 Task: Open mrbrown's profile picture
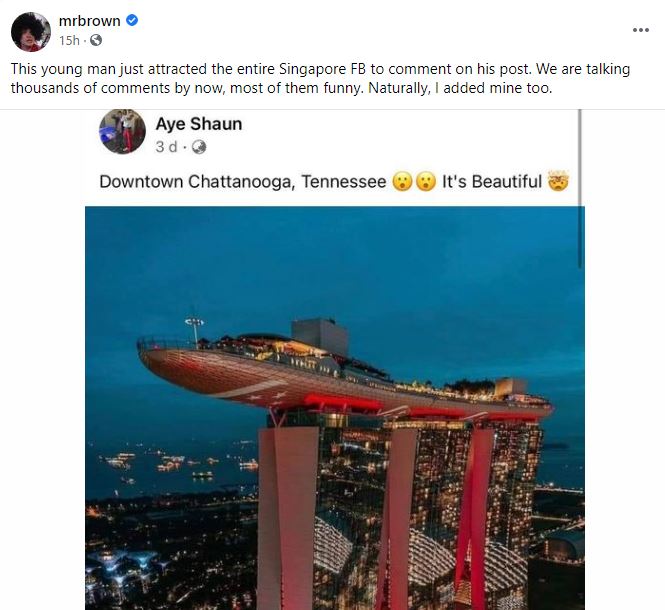coord(31,32)
